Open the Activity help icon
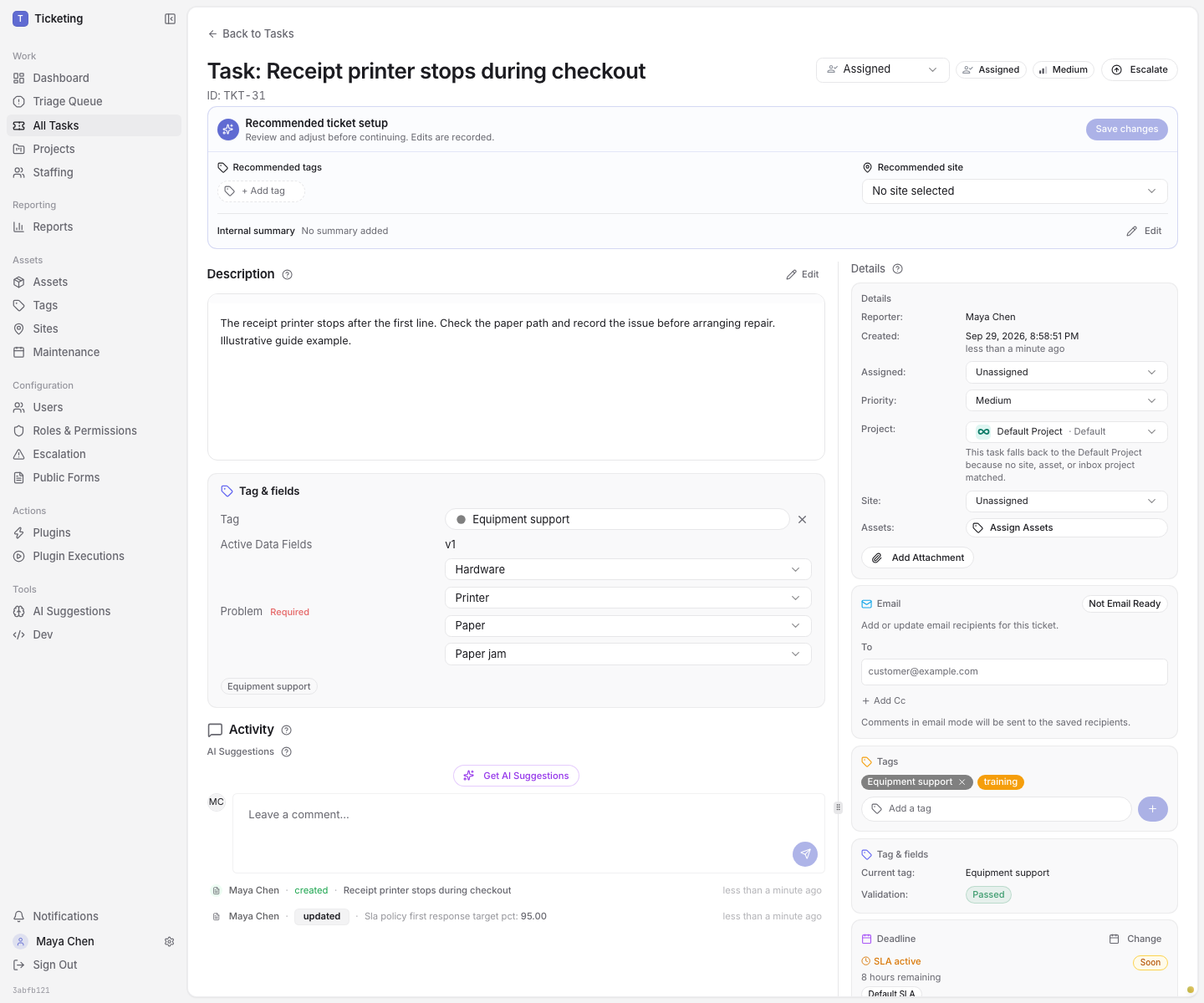Image resolution: width=1204 pixels, height=1003 pixels. click(287, 730)
